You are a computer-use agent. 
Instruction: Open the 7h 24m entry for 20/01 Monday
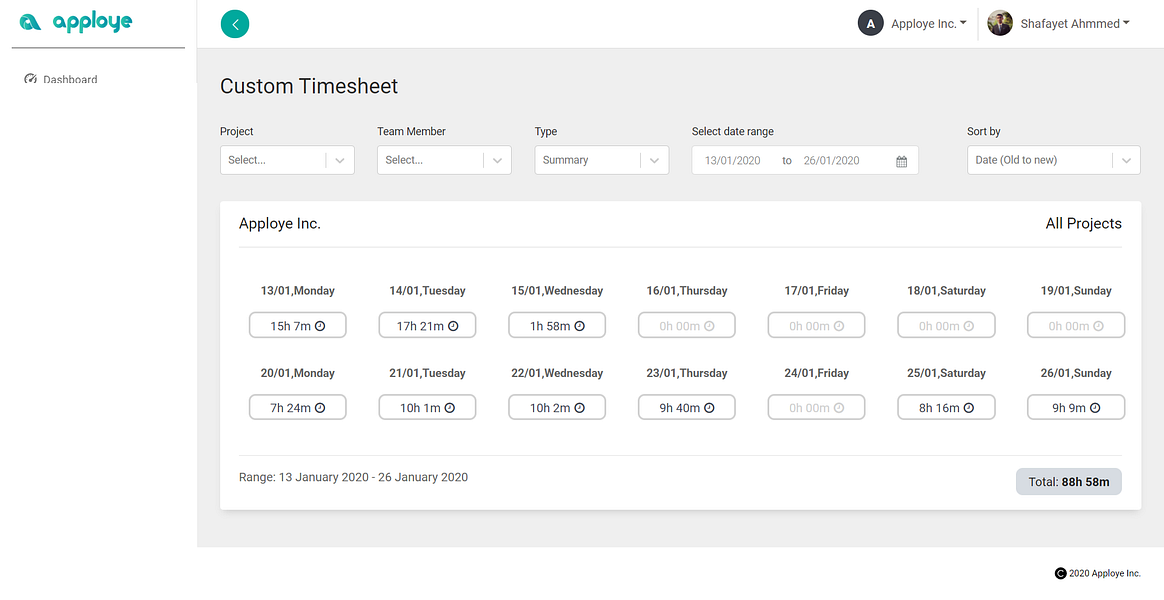coord(298,408)
